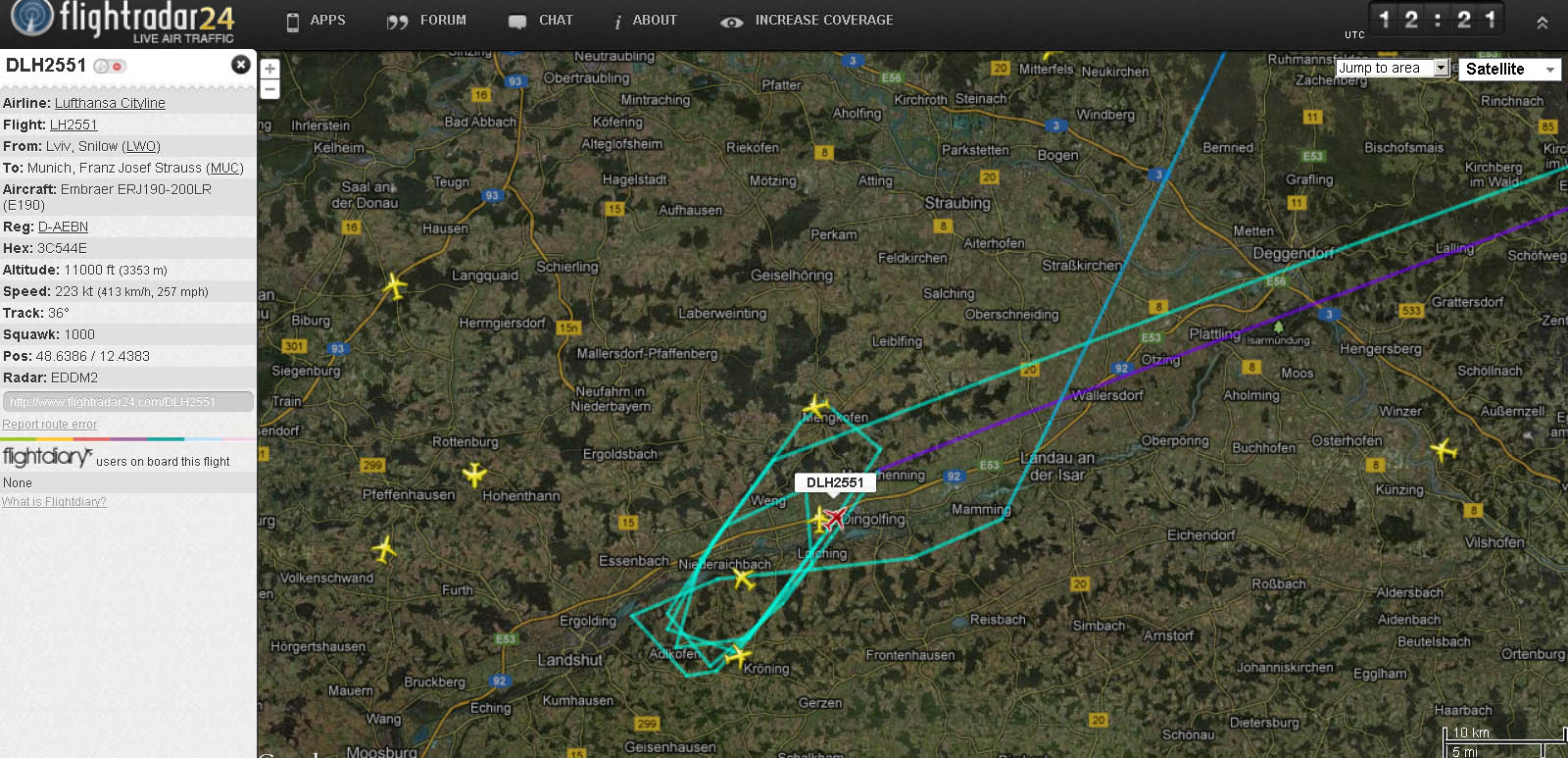This screenshot has width=1568, height=758.
Task: Select the yellow plane near Mengkofen
Action: coord(814,405)
